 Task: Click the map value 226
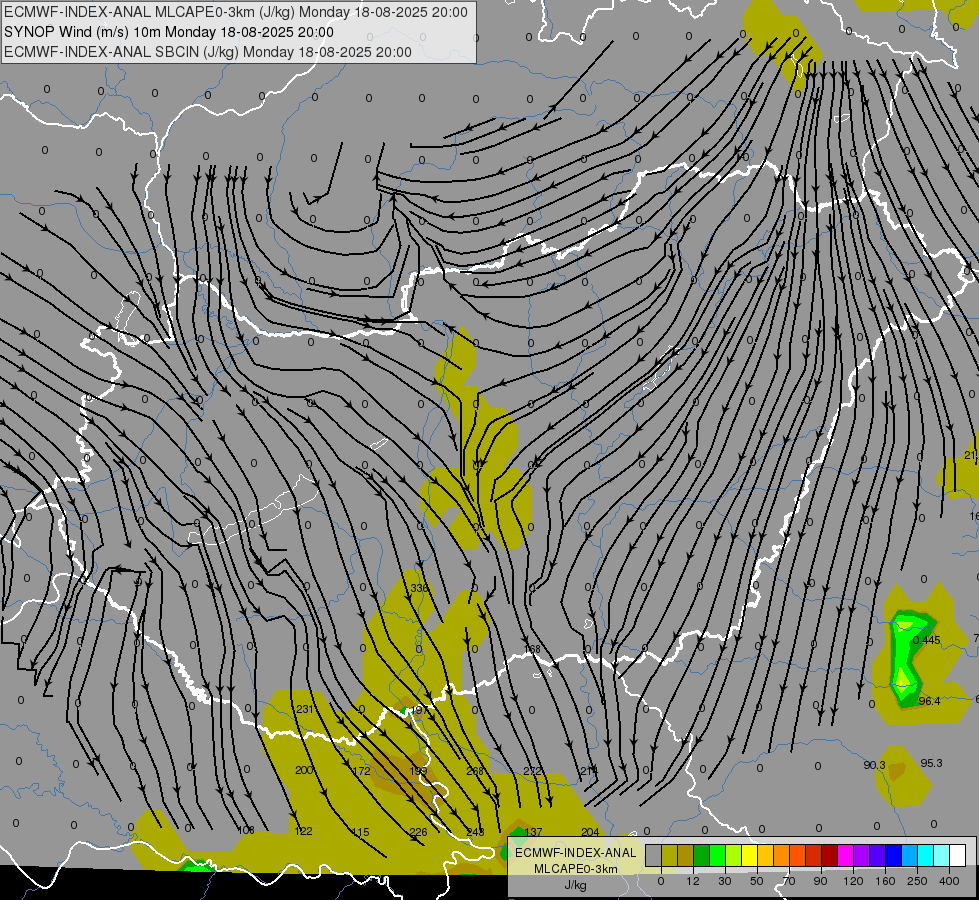coord(418,832)
